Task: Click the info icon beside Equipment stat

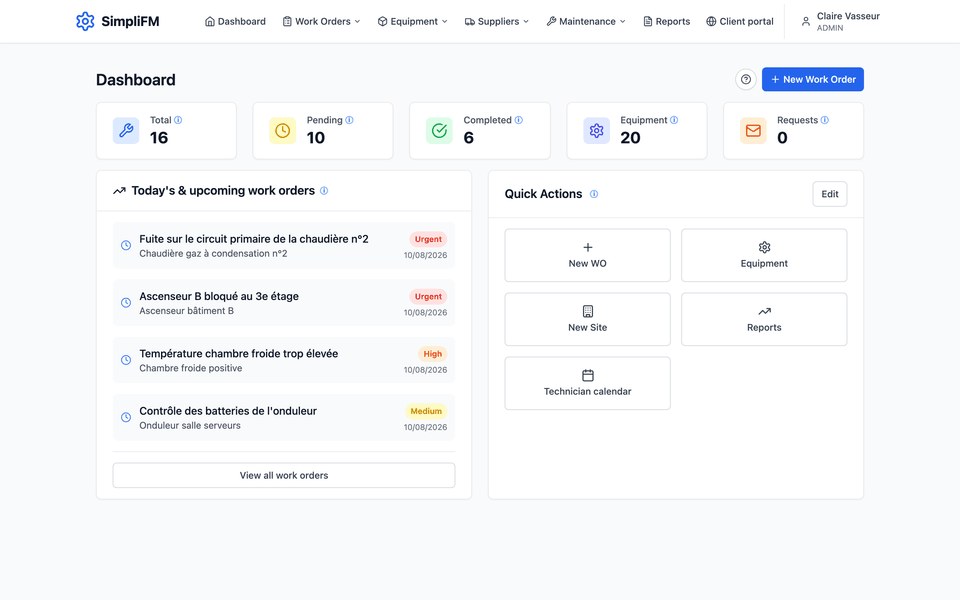Action: tap(674, 120)
